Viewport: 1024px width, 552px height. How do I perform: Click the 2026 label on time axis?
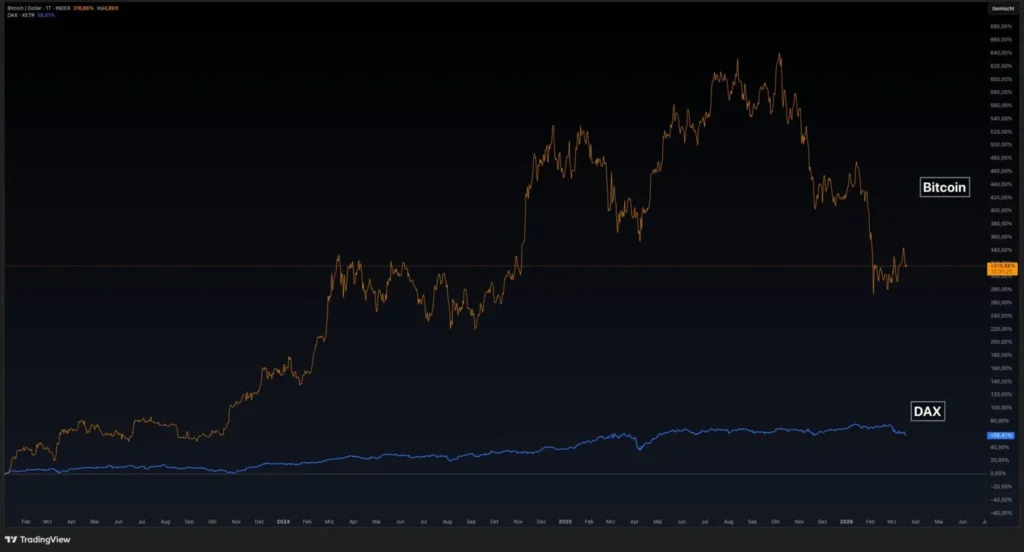[846, 521]
